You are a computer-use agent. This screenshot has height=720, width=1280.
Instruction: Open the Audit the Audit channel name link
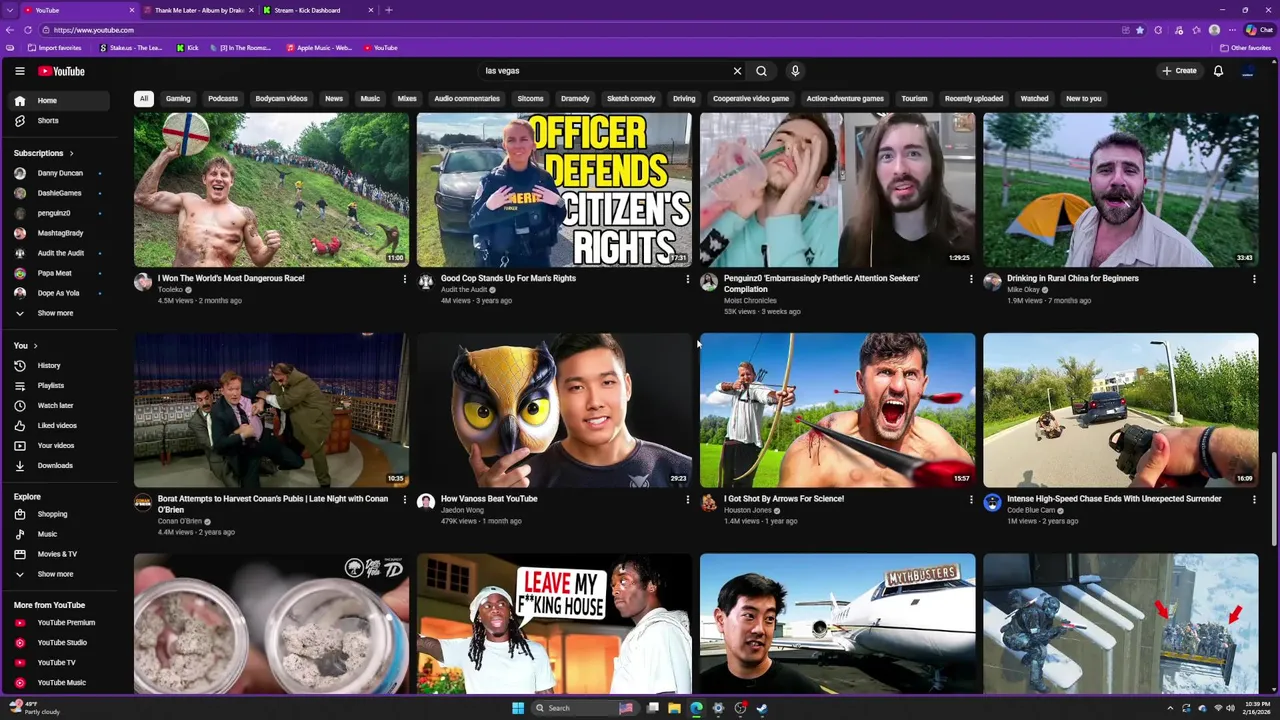[464, 290]
